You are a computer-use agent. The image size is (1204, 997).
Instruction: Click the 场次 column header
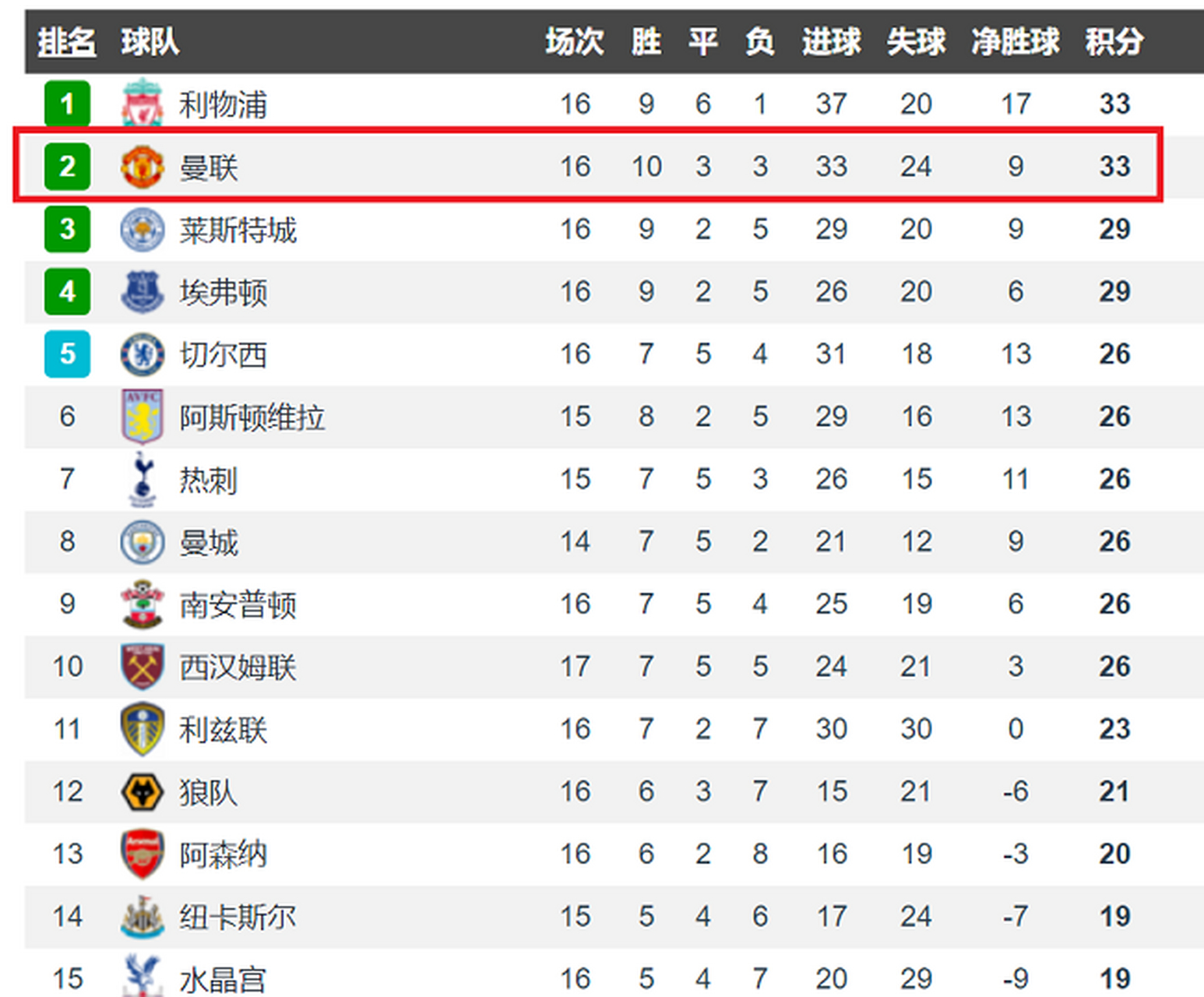[574, 41]
